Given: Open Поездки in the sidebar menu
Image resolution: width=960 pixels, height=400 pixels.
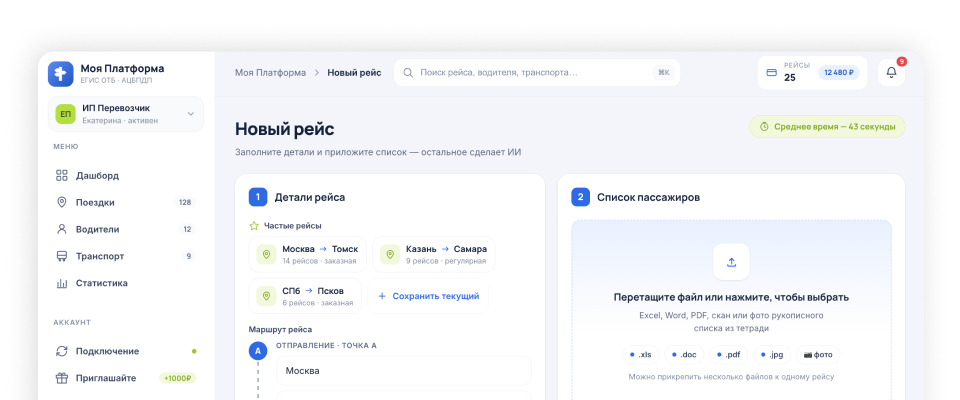Looking at the screenshot, I should [126, 202].
